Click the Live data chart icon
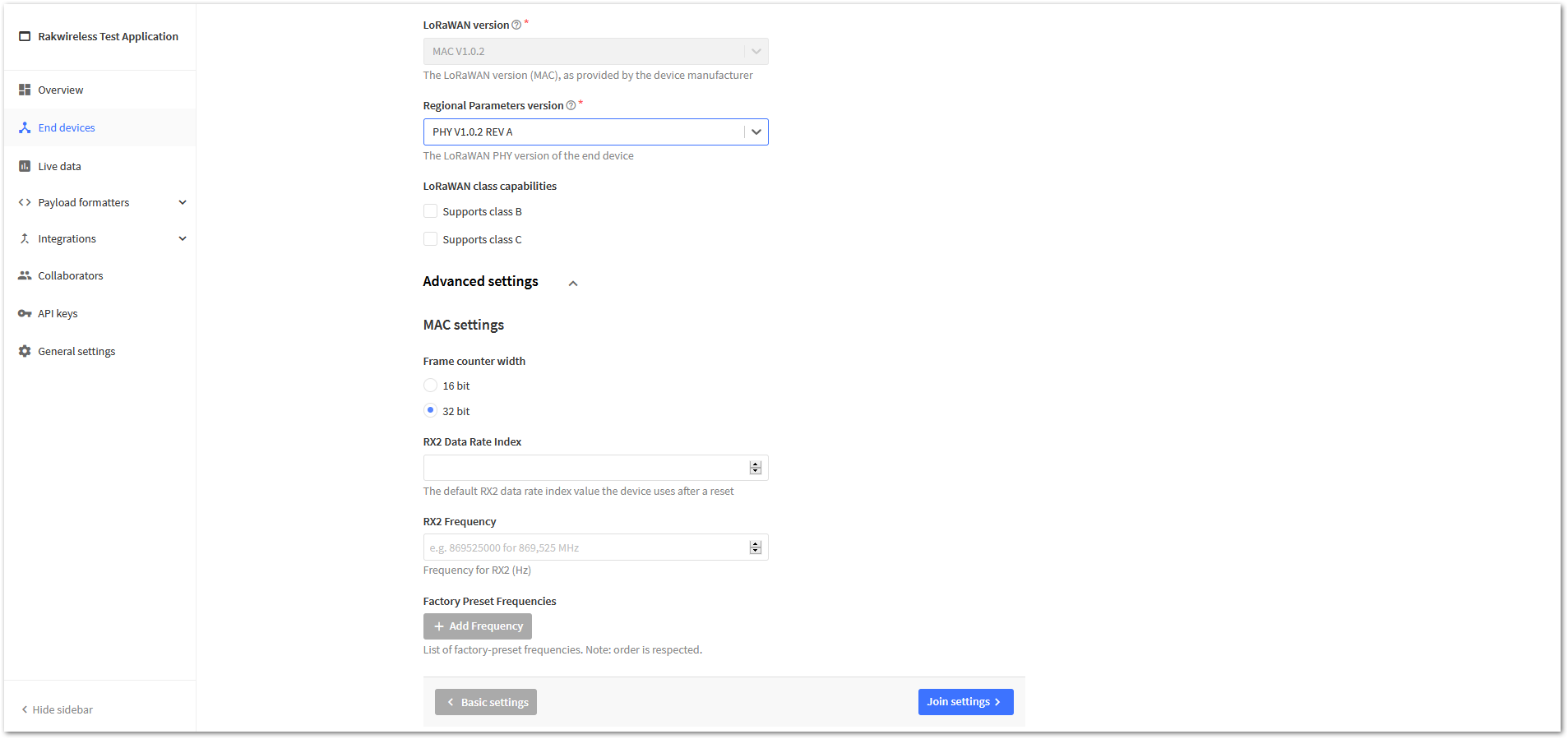Image resolution: width=1568 pixels, height=739 pixels. [25, 166]
